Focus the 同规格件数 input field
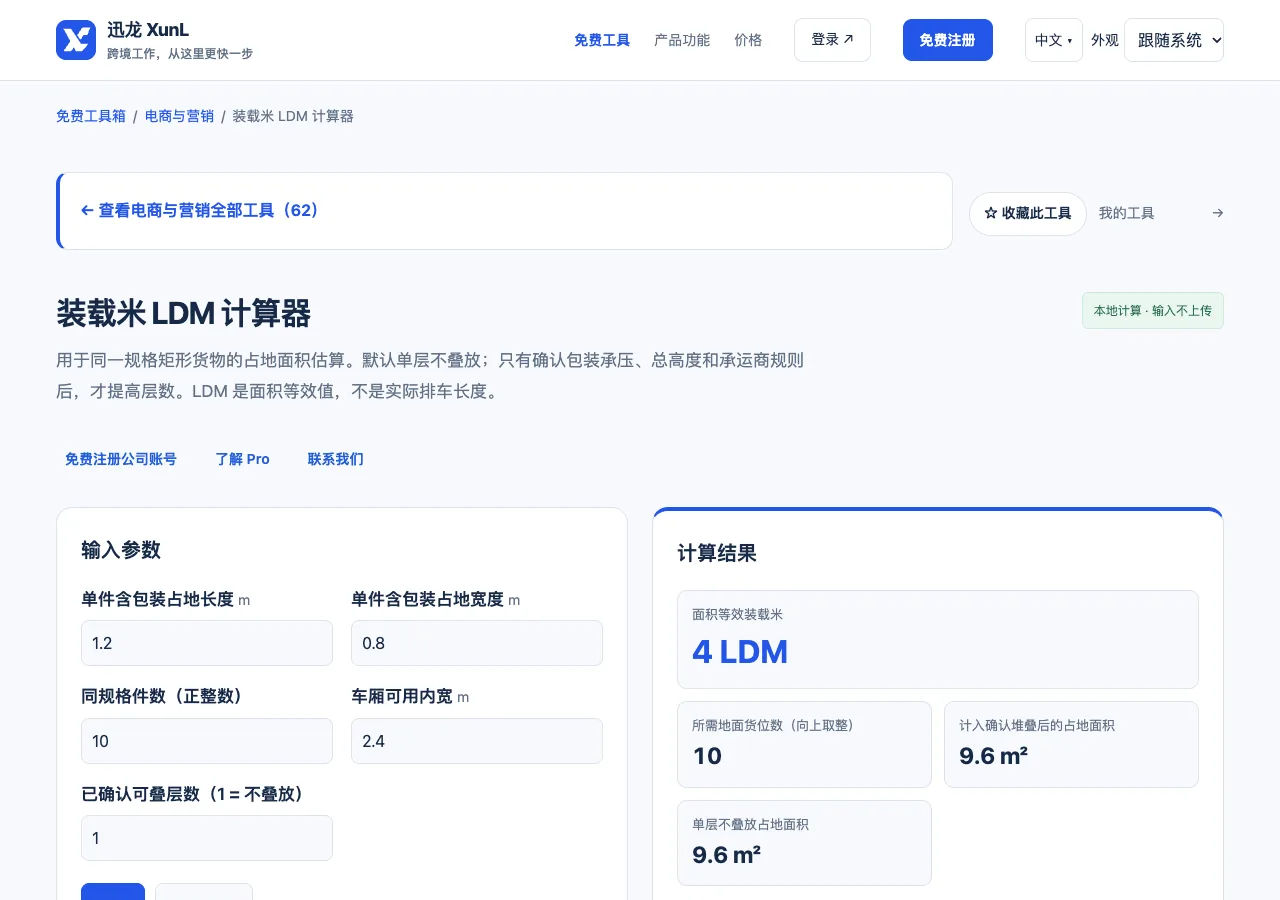Image resolution: width=1280 pixels, height=900 pixels. 207,741
